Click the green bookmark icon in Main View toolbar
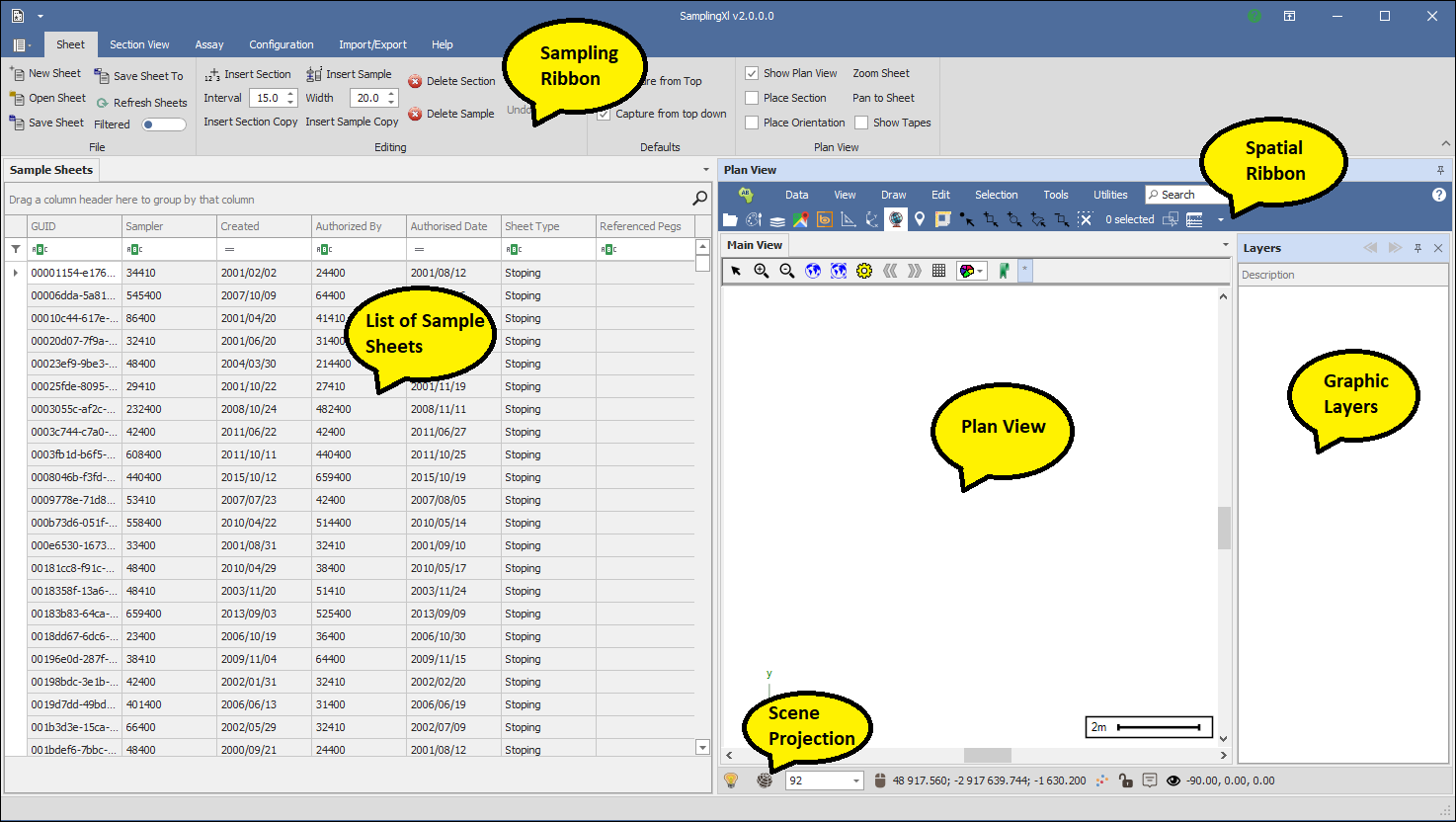 (x=1004, y=270)
